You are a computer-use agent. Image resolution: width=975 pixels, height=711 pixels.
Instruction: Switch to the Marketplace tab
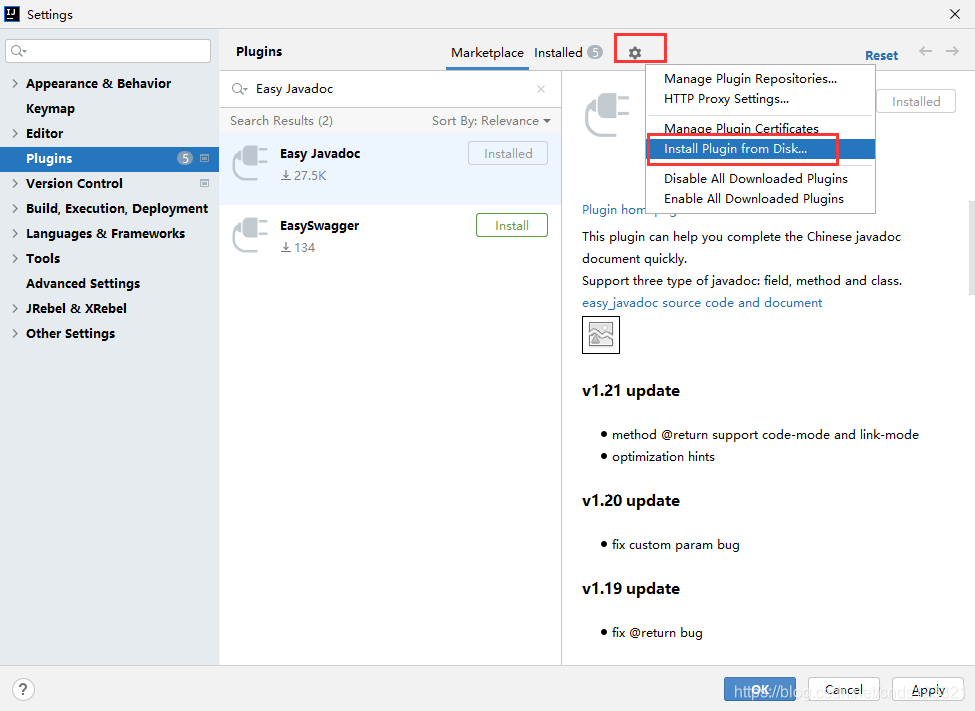tap(487, 53)
